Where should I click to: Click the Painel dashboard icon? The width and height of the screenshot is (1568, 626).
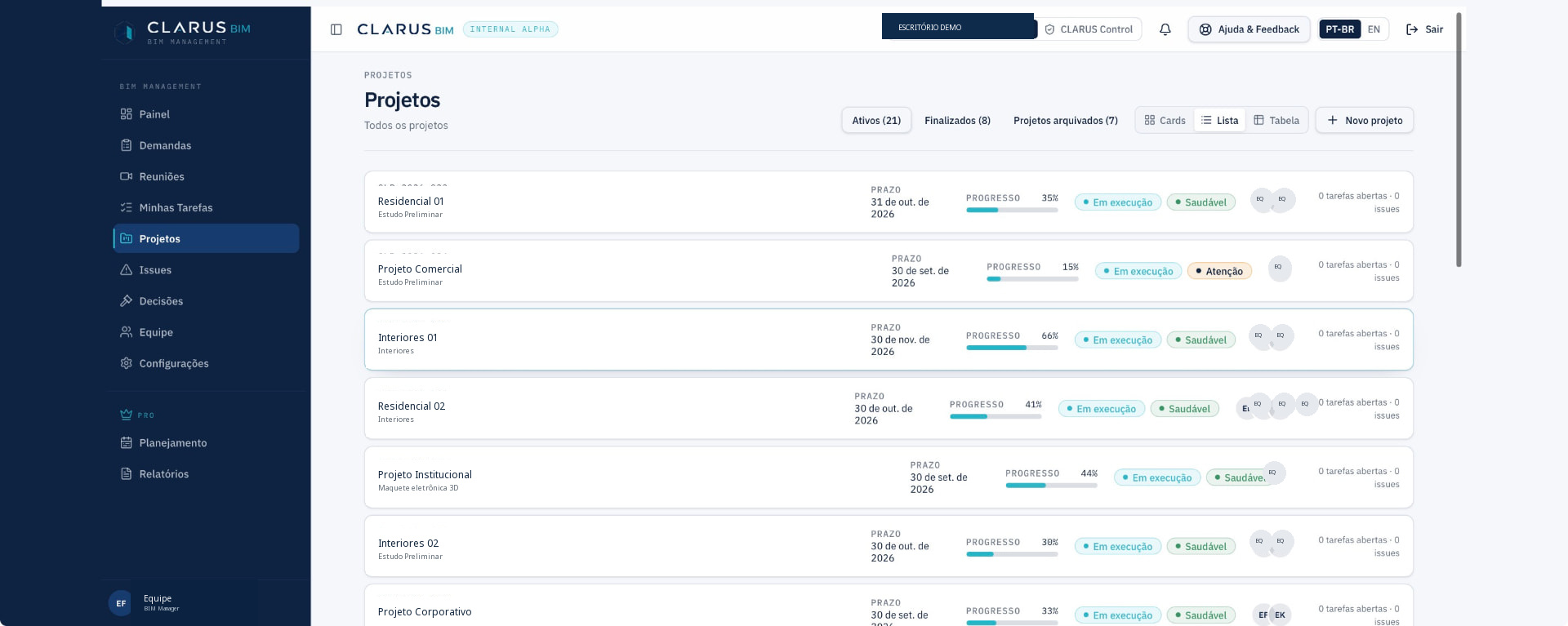point(126,114)
